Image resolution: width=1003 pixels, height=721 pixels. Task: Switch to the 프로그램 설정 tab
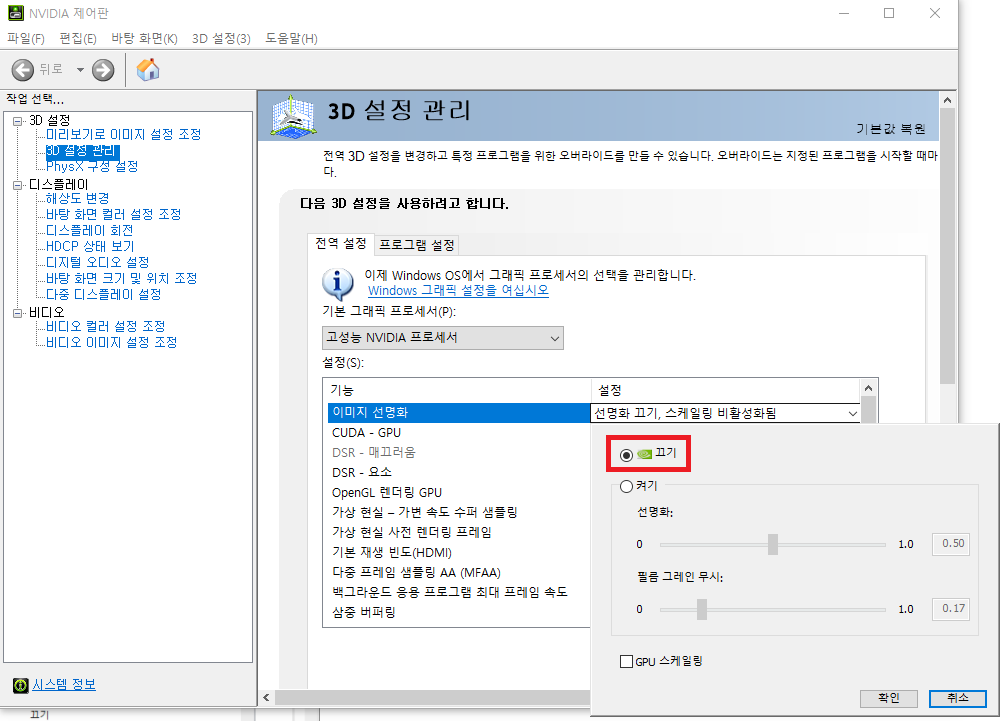[x=417, y=245]
